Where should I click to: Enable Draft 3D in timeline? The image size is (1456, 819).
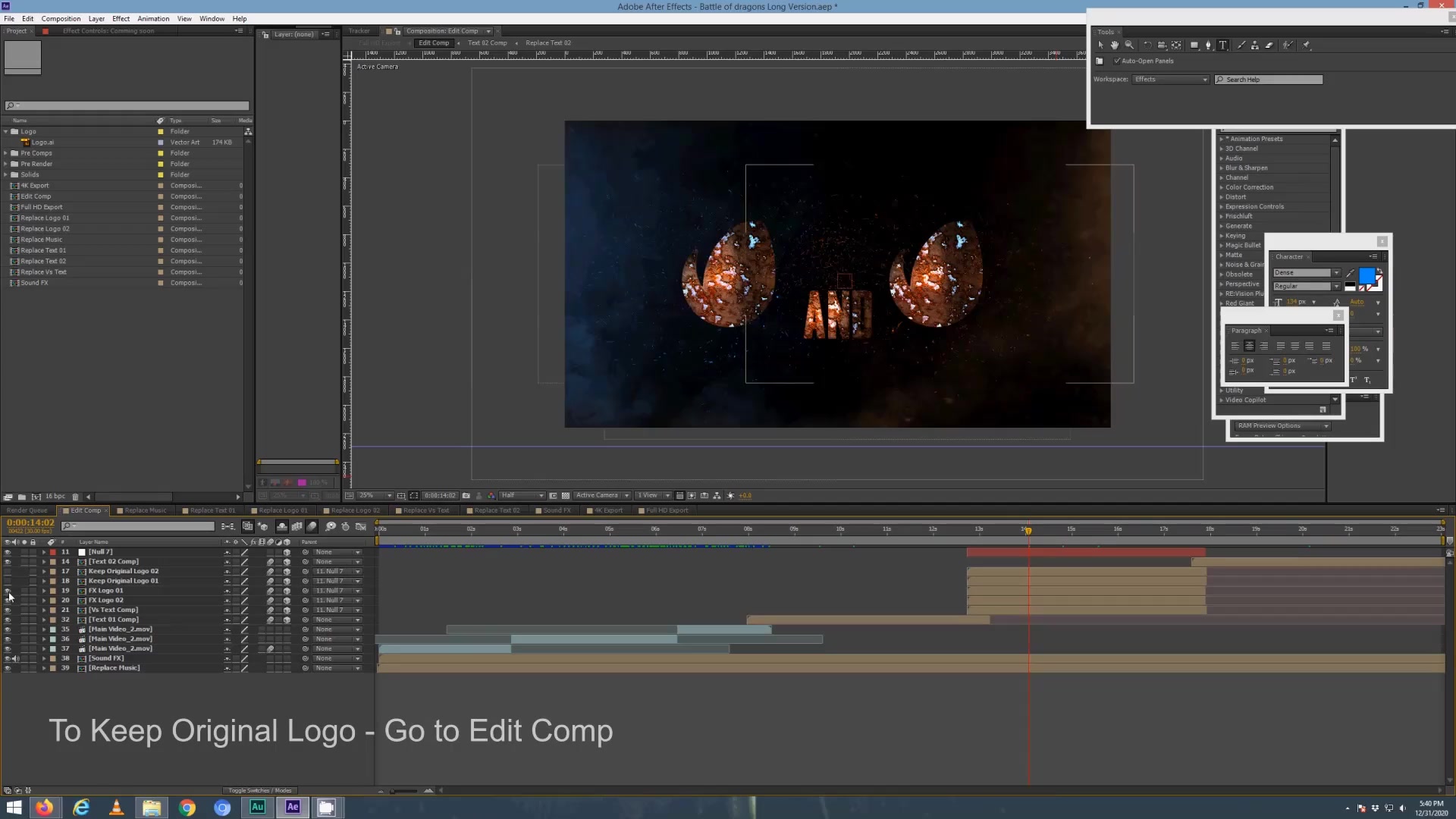[x=263, y=526]
